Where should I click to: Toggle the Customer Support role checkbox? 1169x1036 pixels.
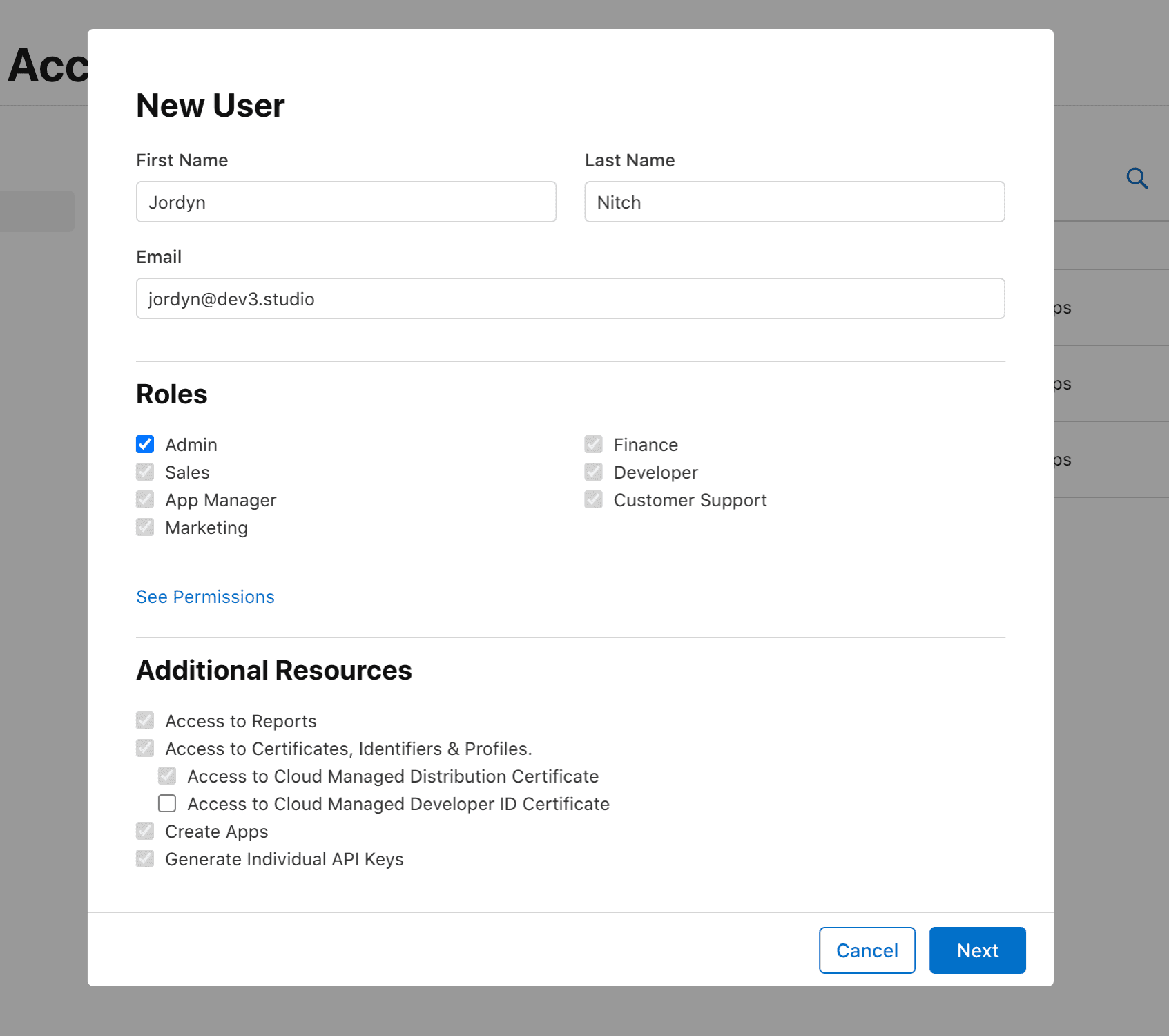(593, 499)
